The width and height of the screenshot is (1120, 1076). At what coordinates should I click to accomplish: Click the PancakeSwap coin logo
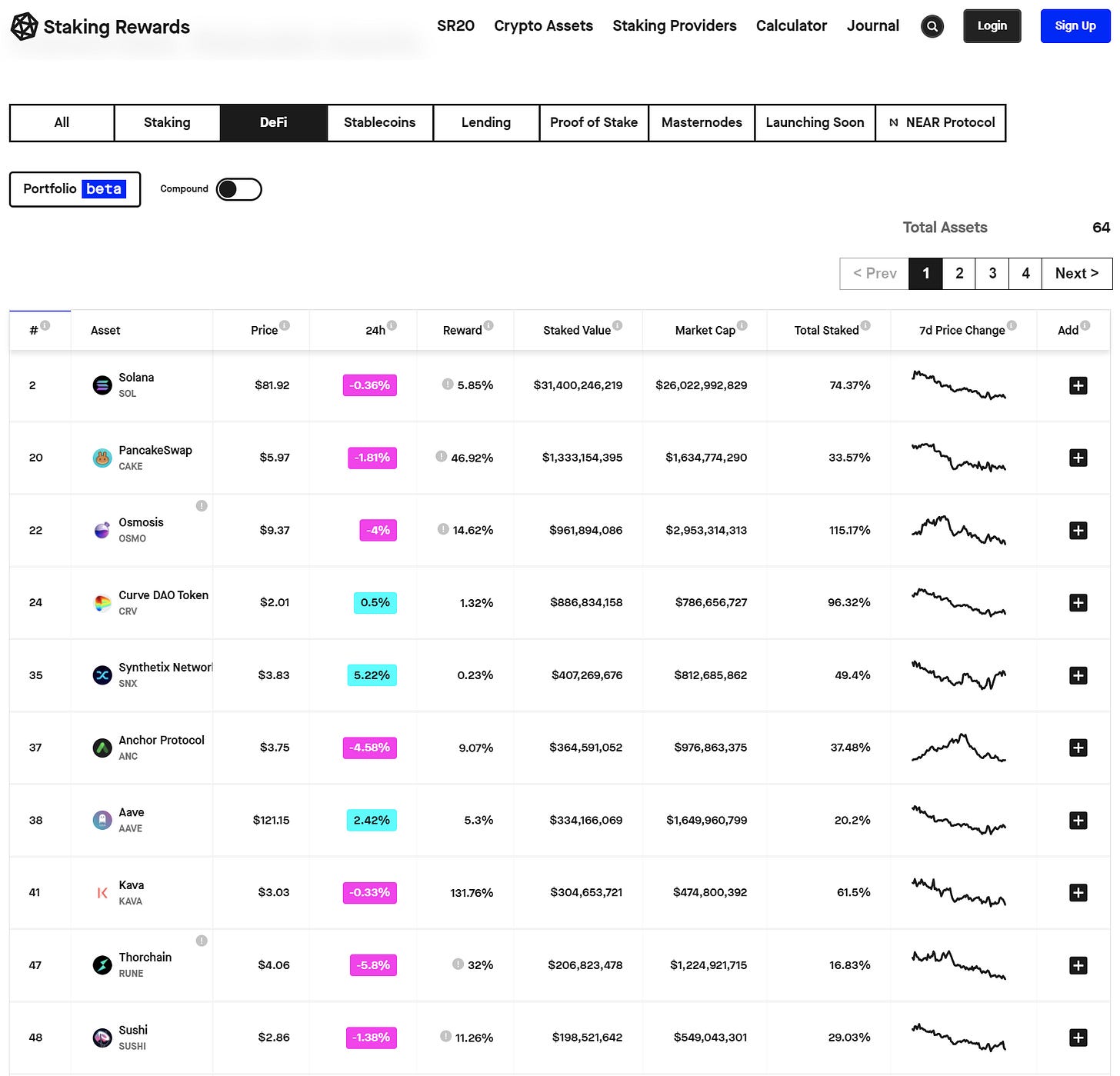pyautogui.click(x=102, y=458)
